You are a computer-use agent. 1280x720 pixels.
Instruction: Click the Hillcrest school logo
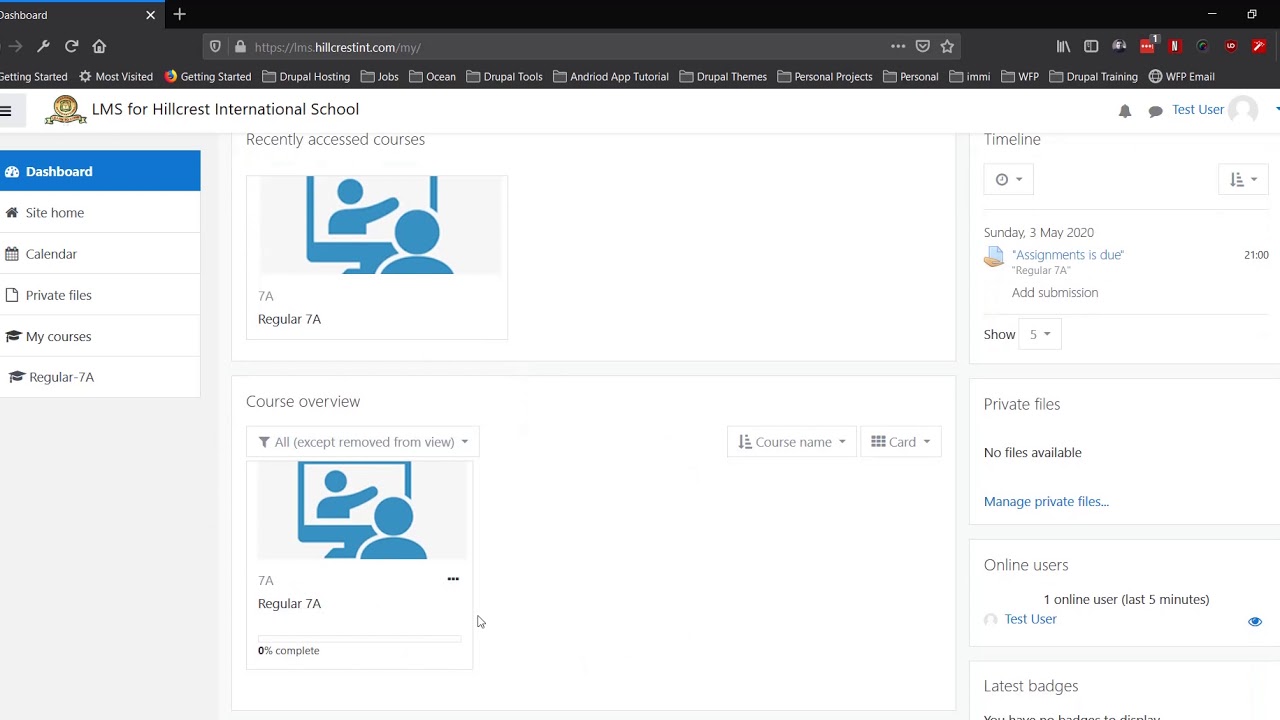tap(65, 109)
